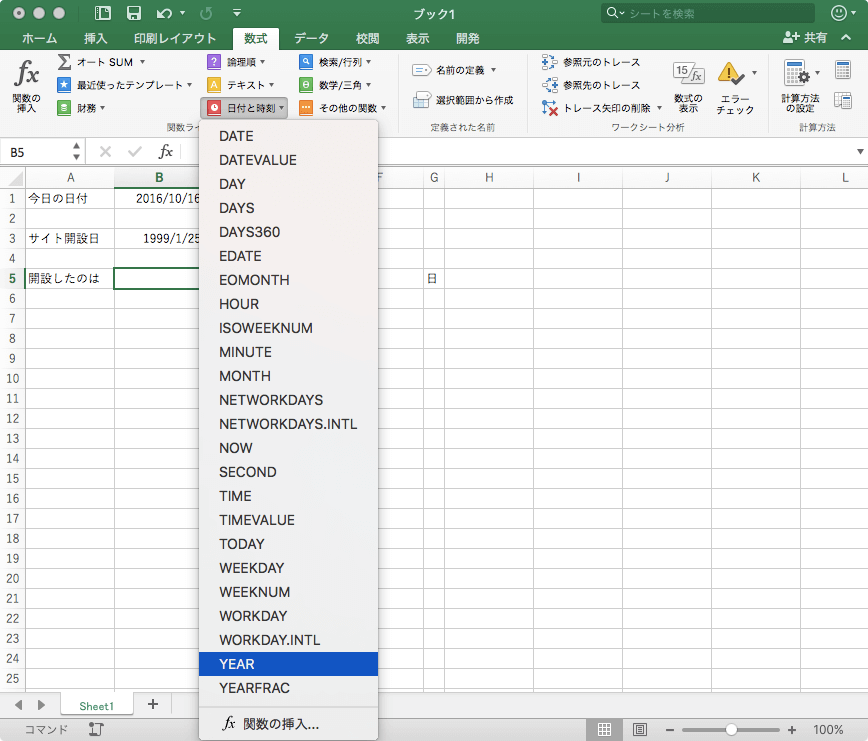868x741 pixels.
Task: Open the Lookup & Reference magnifier icon
Action: [x=306, y=62]
